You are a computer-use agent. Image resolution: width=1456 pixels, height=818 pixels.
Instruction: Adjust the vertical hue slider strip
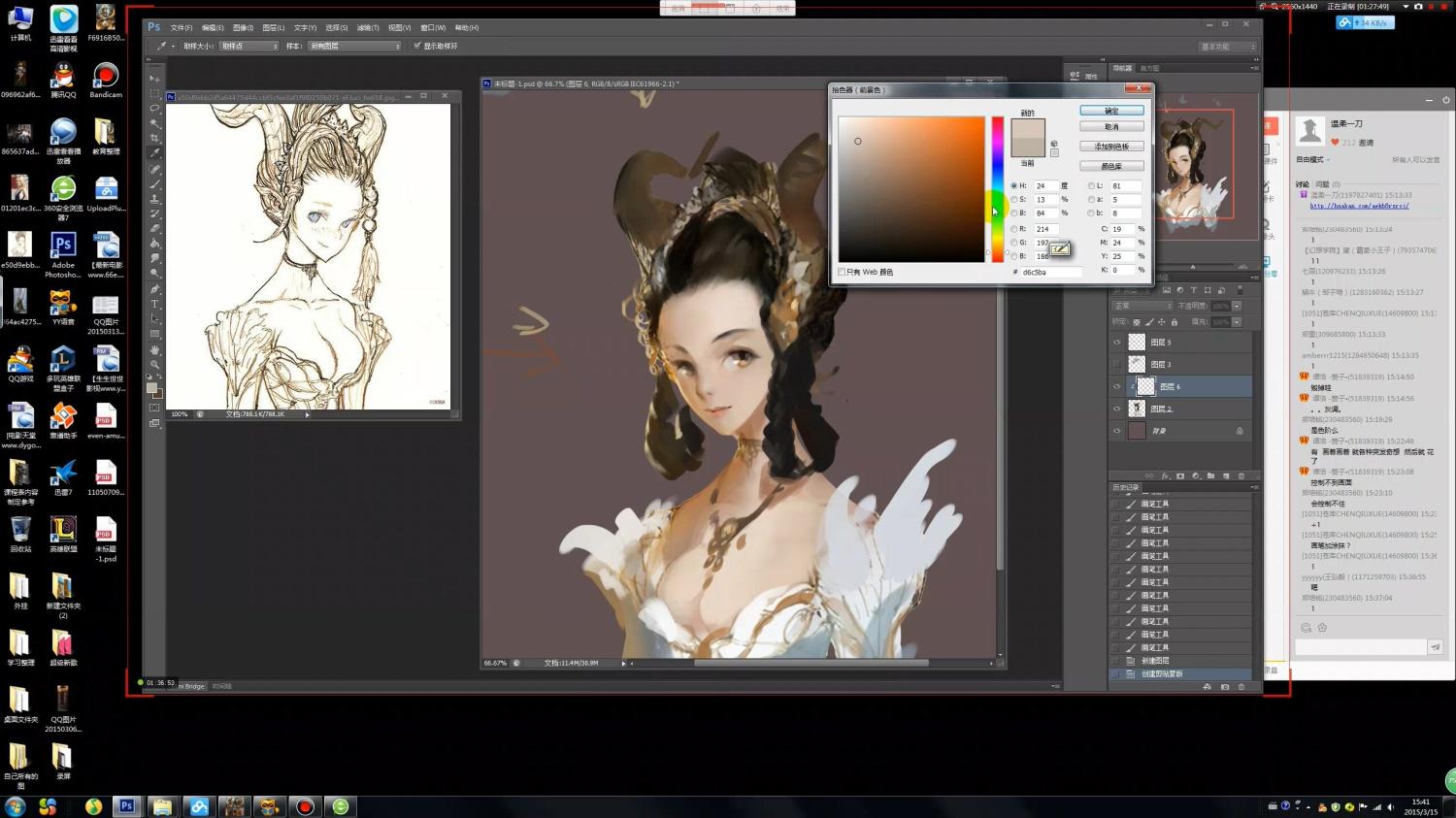[x=997, y=189]
